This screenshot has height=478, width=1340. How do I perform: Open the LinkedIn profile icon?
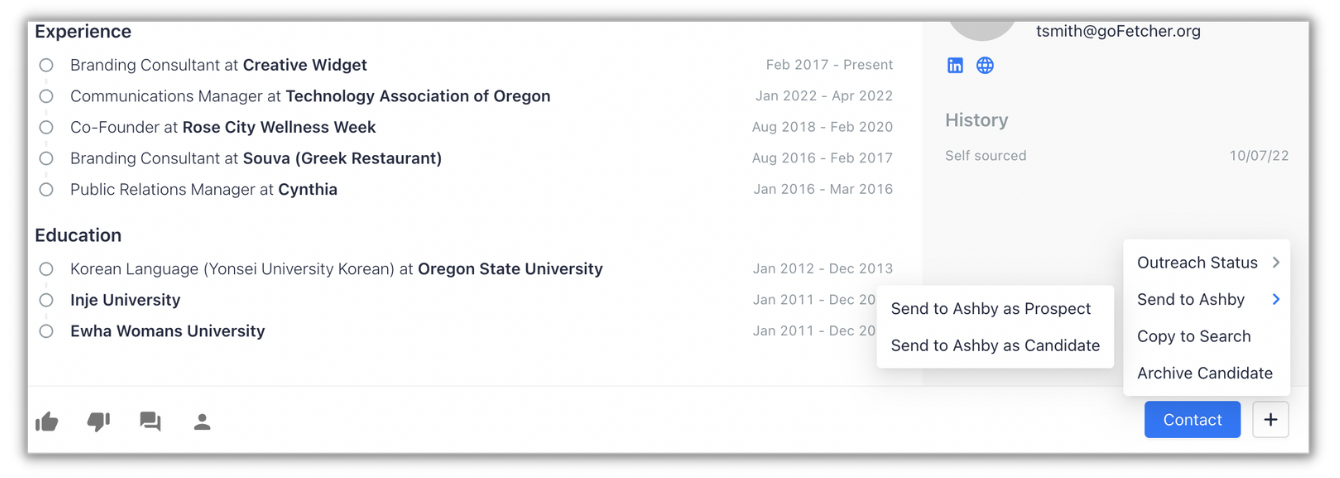(955, 66)
